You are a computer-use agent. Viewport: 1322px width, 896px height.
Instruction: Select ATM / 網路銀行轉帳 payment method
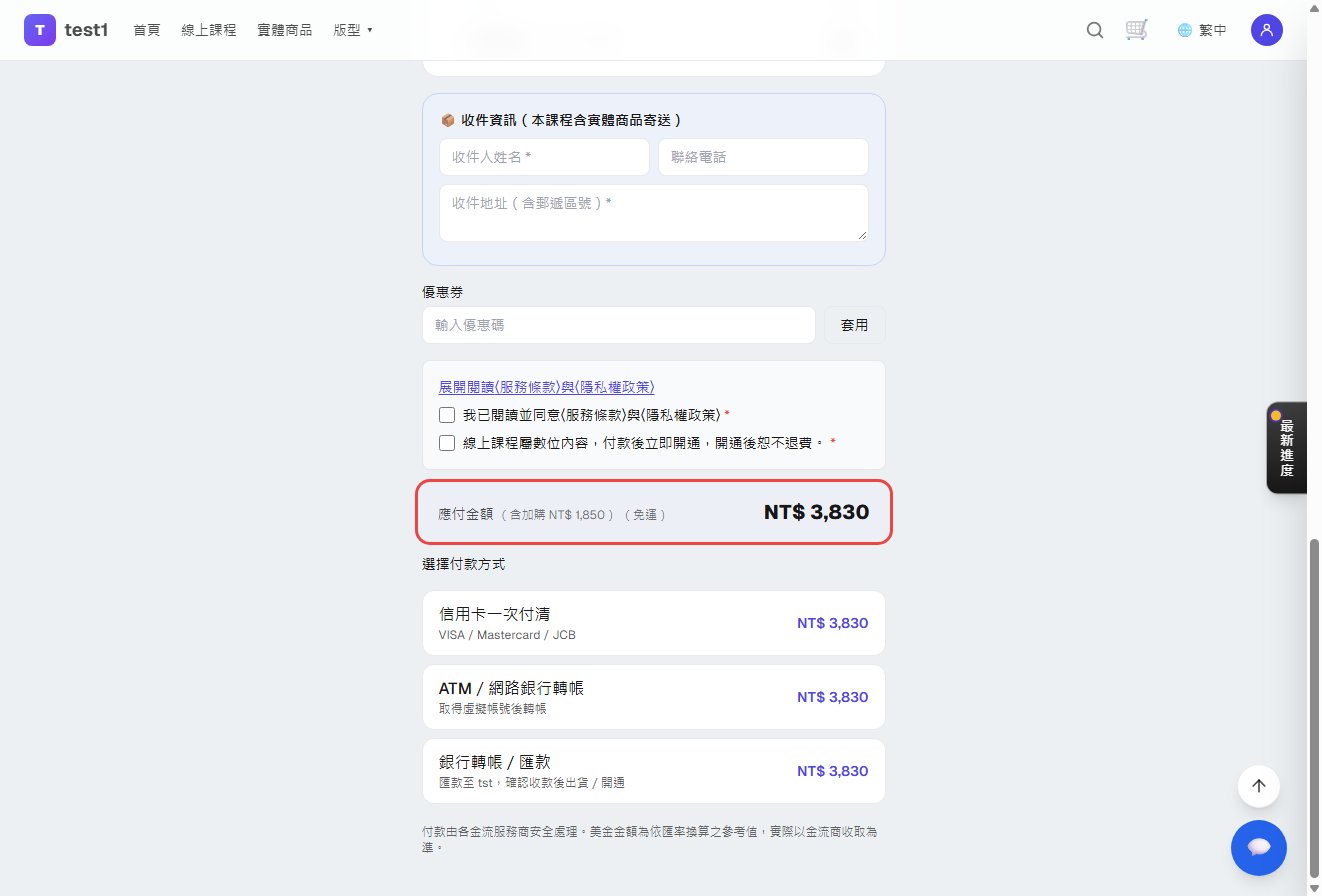(x=654, y=697)
